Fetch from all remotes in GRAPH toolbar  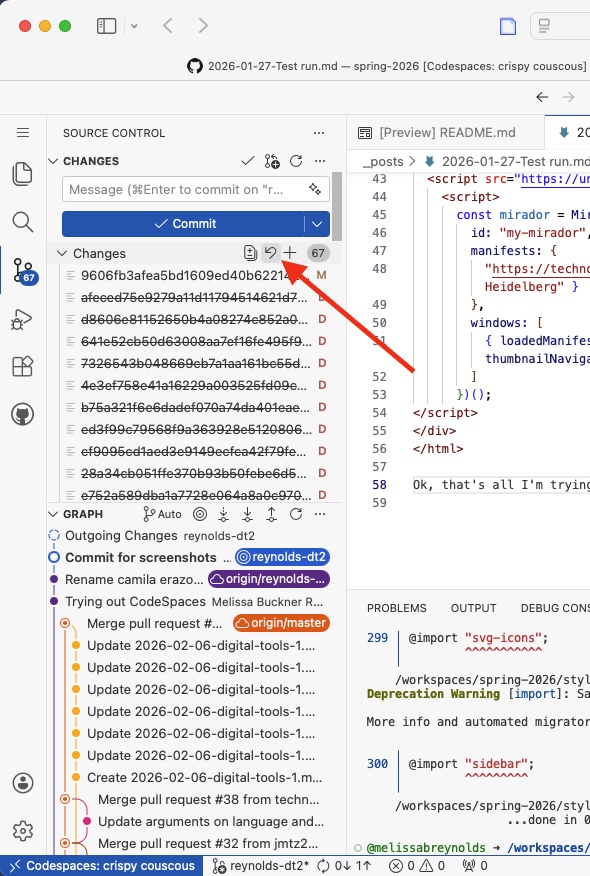pyautogui.click(x=223, y=514)
